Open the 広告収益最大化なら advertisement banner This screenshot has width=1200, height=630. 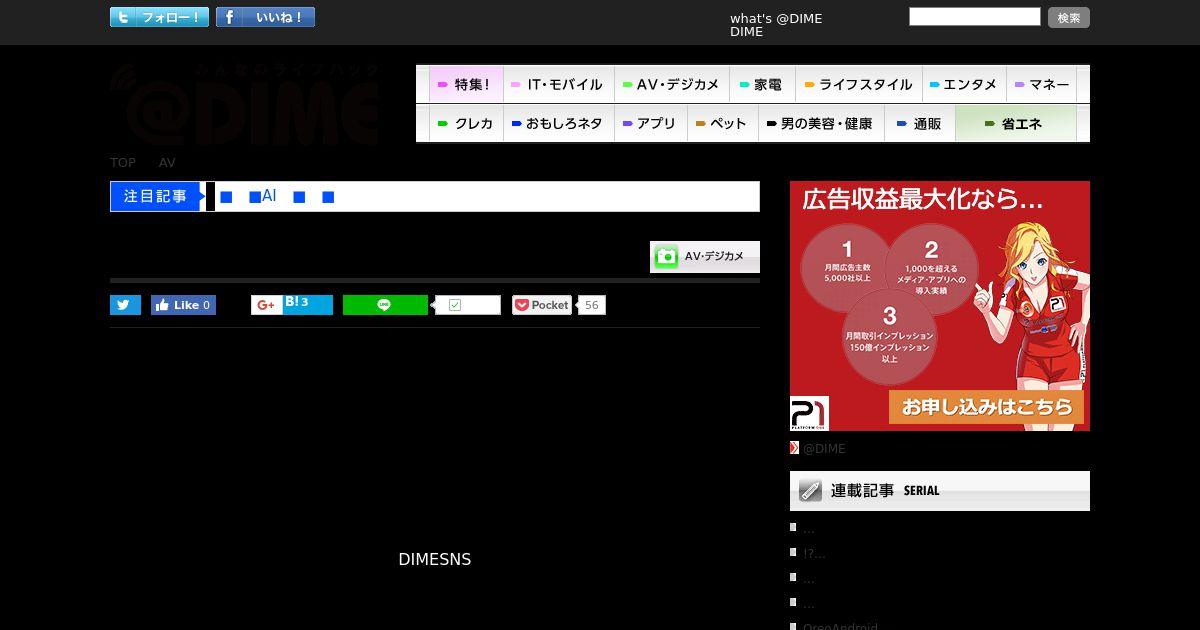940,306
